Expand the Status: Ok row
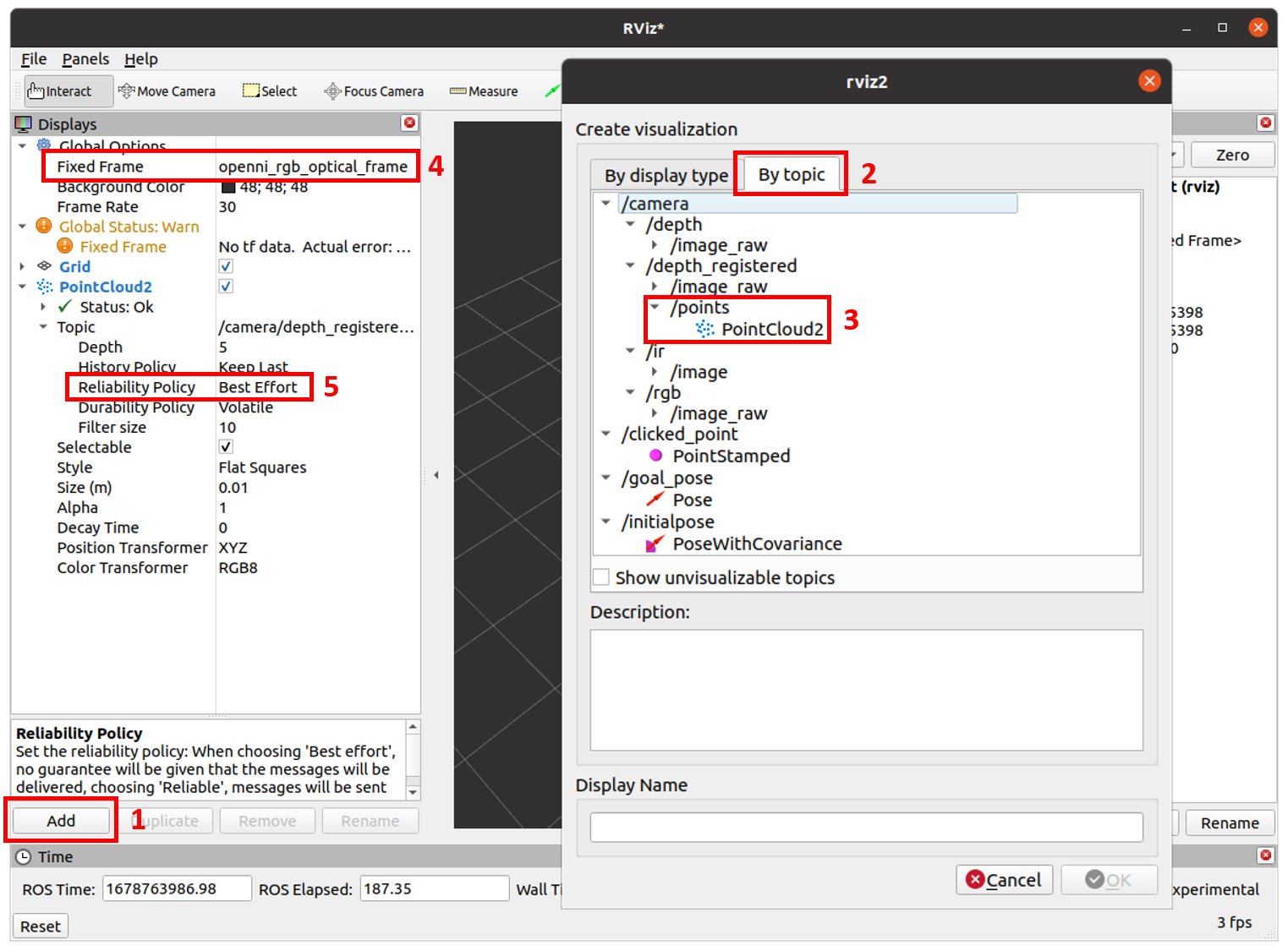This screenshot has height=951, width=1288. (43, 307)
